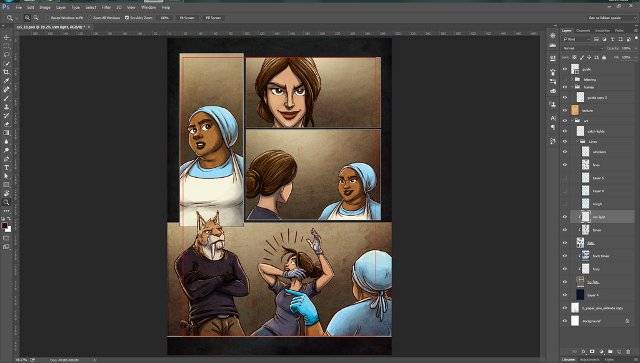Lock all padlock icon

coord(604,58)
